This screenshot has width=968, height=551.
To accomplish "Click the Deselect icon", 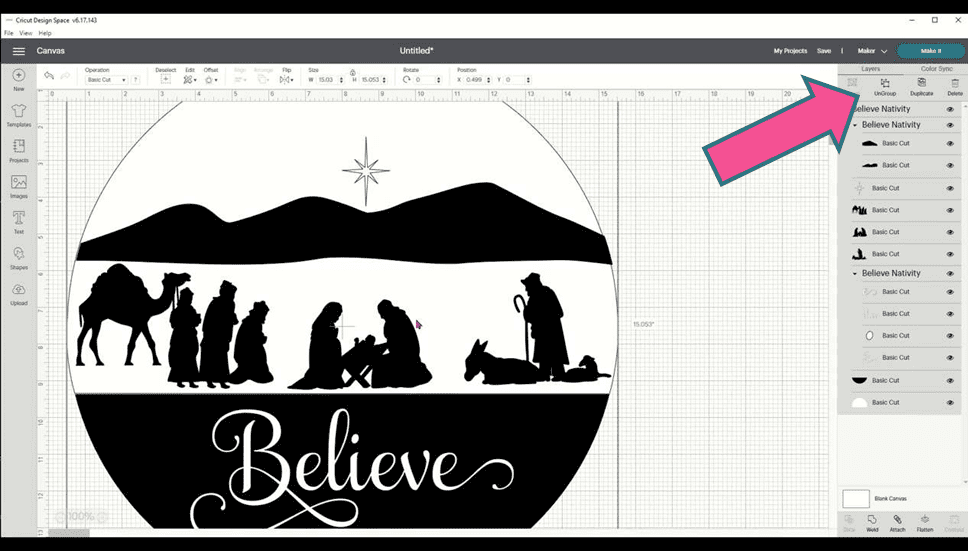I will click(165, 80).
